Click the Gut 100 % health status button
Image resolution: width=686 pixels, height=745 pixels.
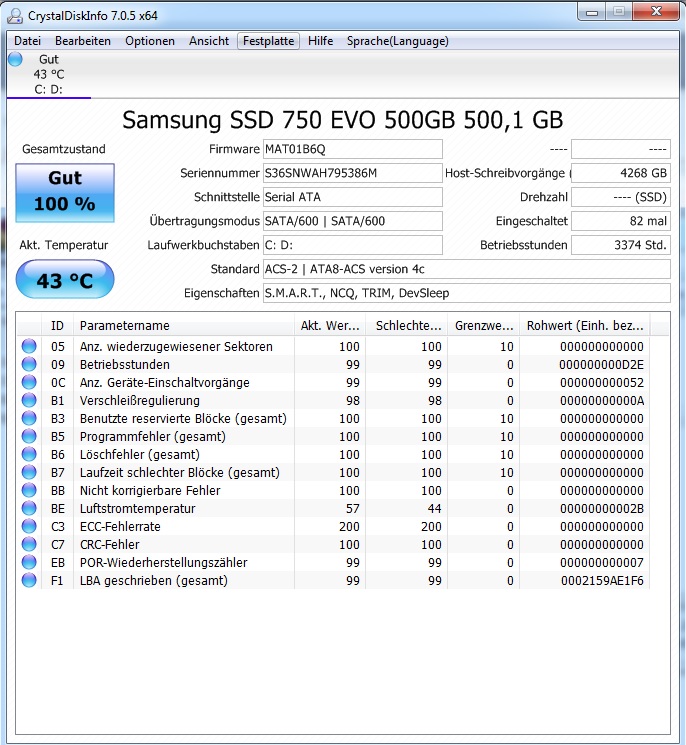tap(65, 193)
